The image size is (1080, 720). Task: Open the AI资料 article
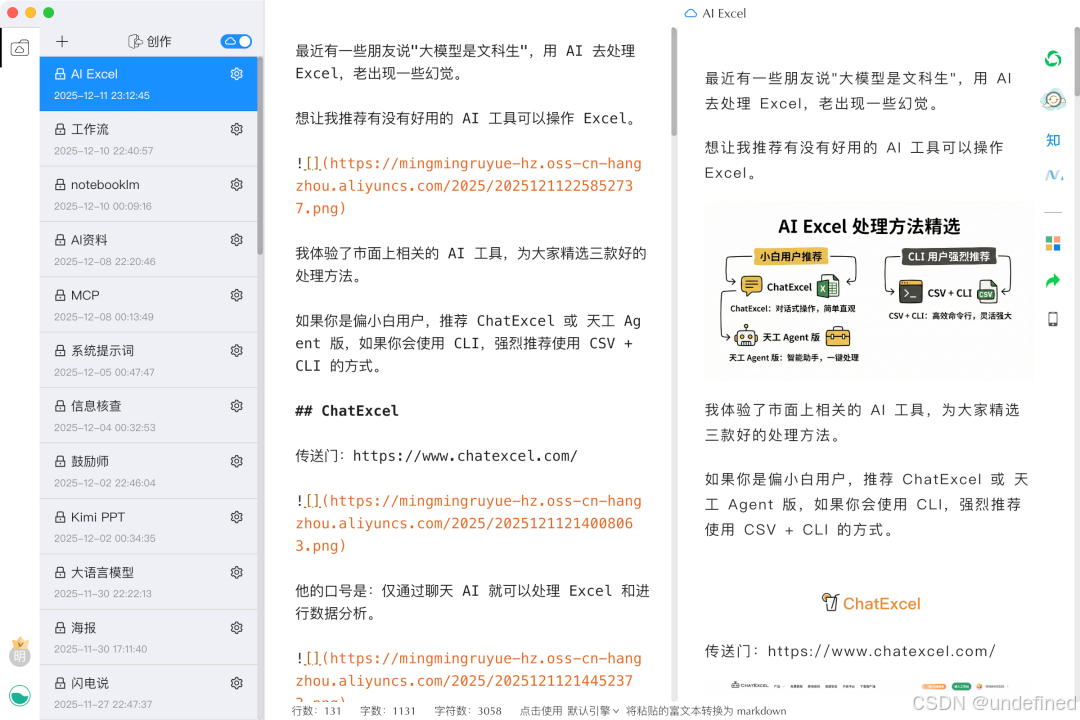tap(148, 249)
